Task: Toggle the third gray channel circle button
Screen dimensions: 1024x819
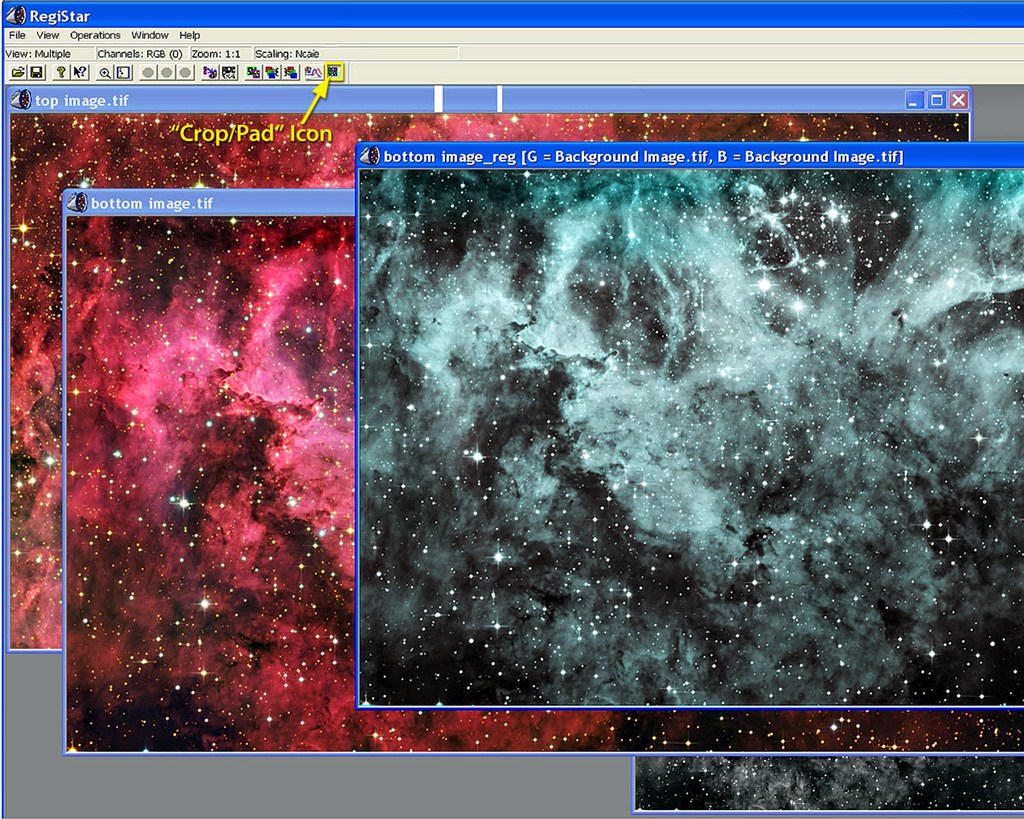Action: point(185,72)
